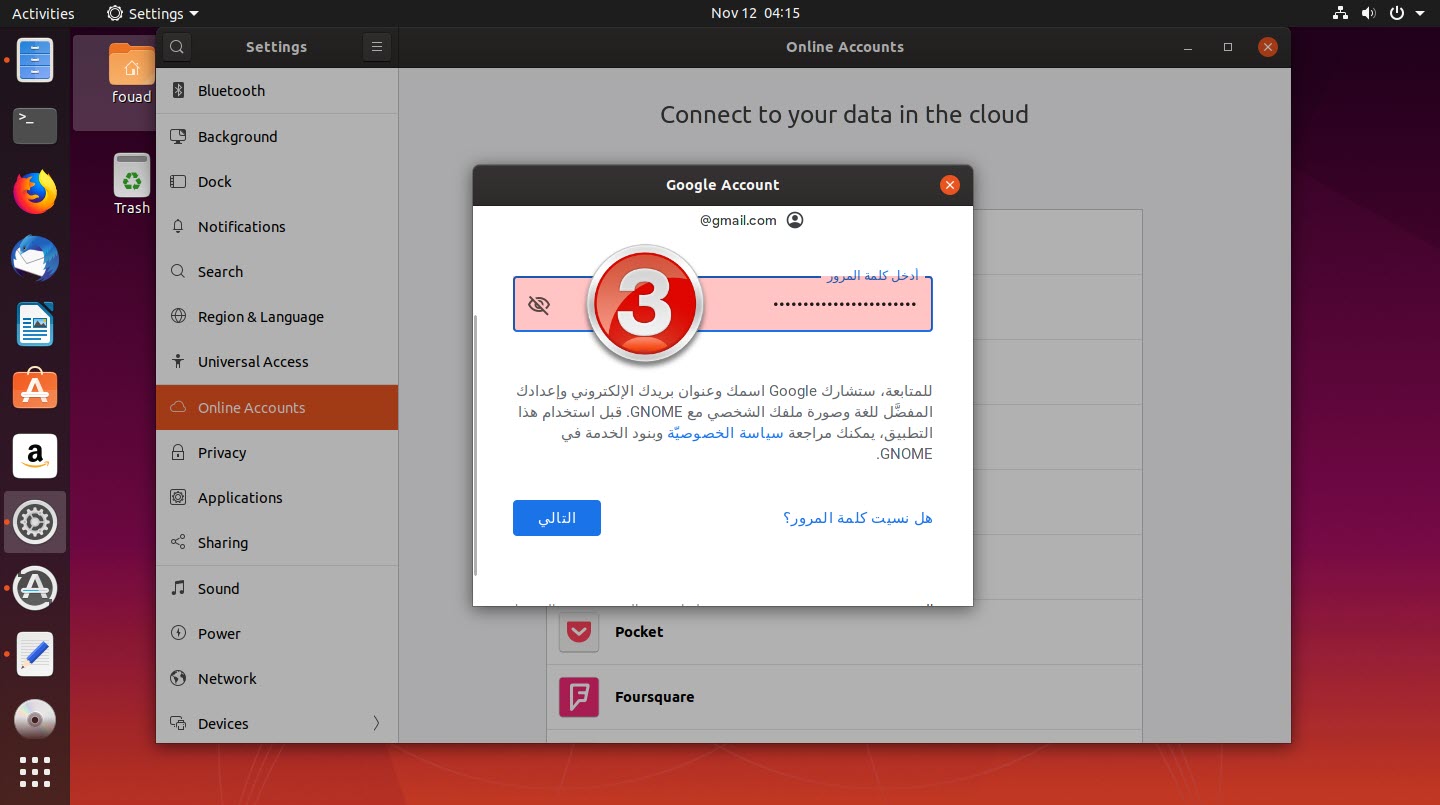Screen dimensions: 1440x805
Task: Open Amazon launcher in the dock
Action: 35,456
